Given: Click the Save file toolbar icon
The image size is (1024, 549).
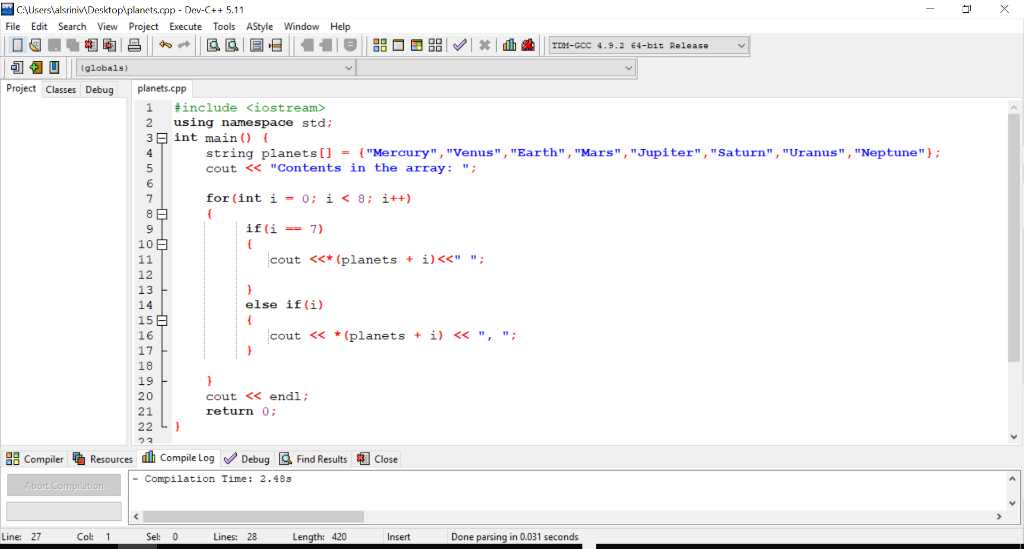Looking at the screenshot, I should point(54,45).
